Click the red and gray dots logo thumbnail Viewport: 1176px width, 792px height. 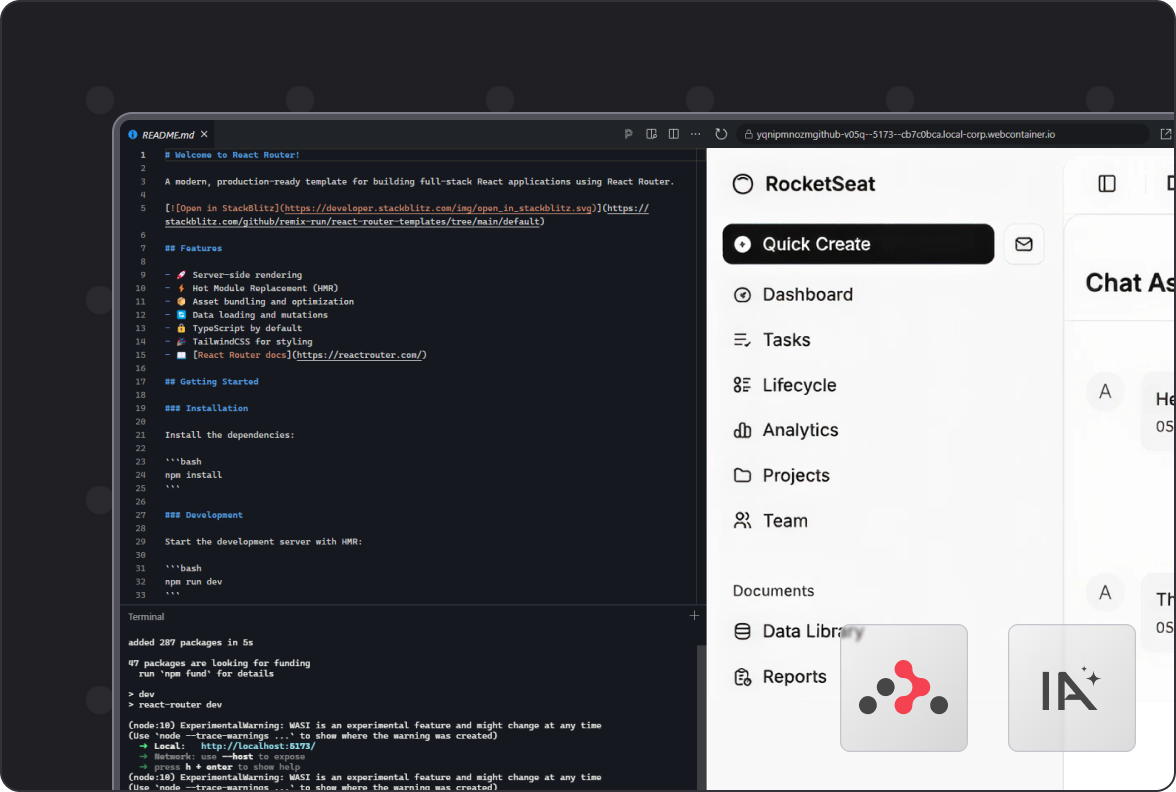click(x=904, y=688)
